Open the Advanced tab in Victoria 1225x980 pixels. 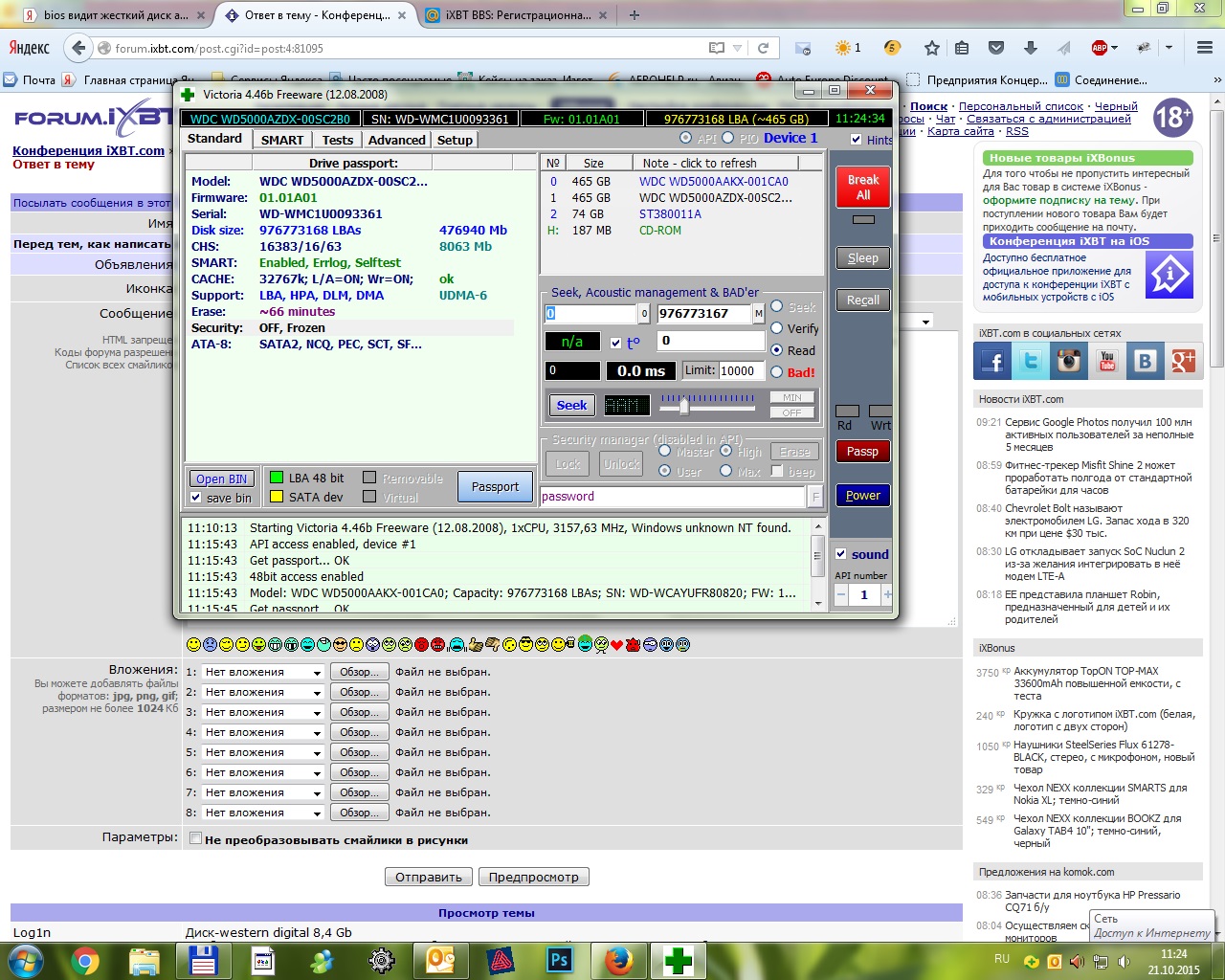(396, 140)
